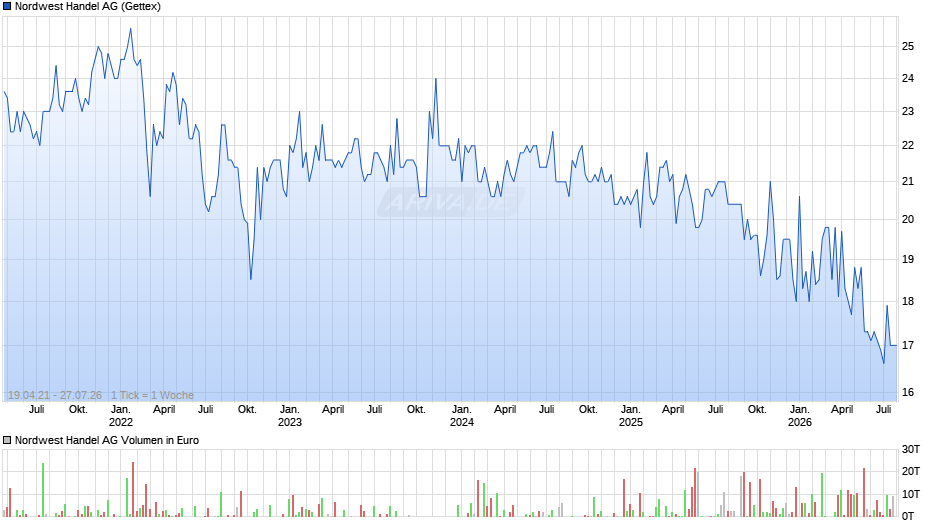Click the price axis label 17

(x=908, y=345)
